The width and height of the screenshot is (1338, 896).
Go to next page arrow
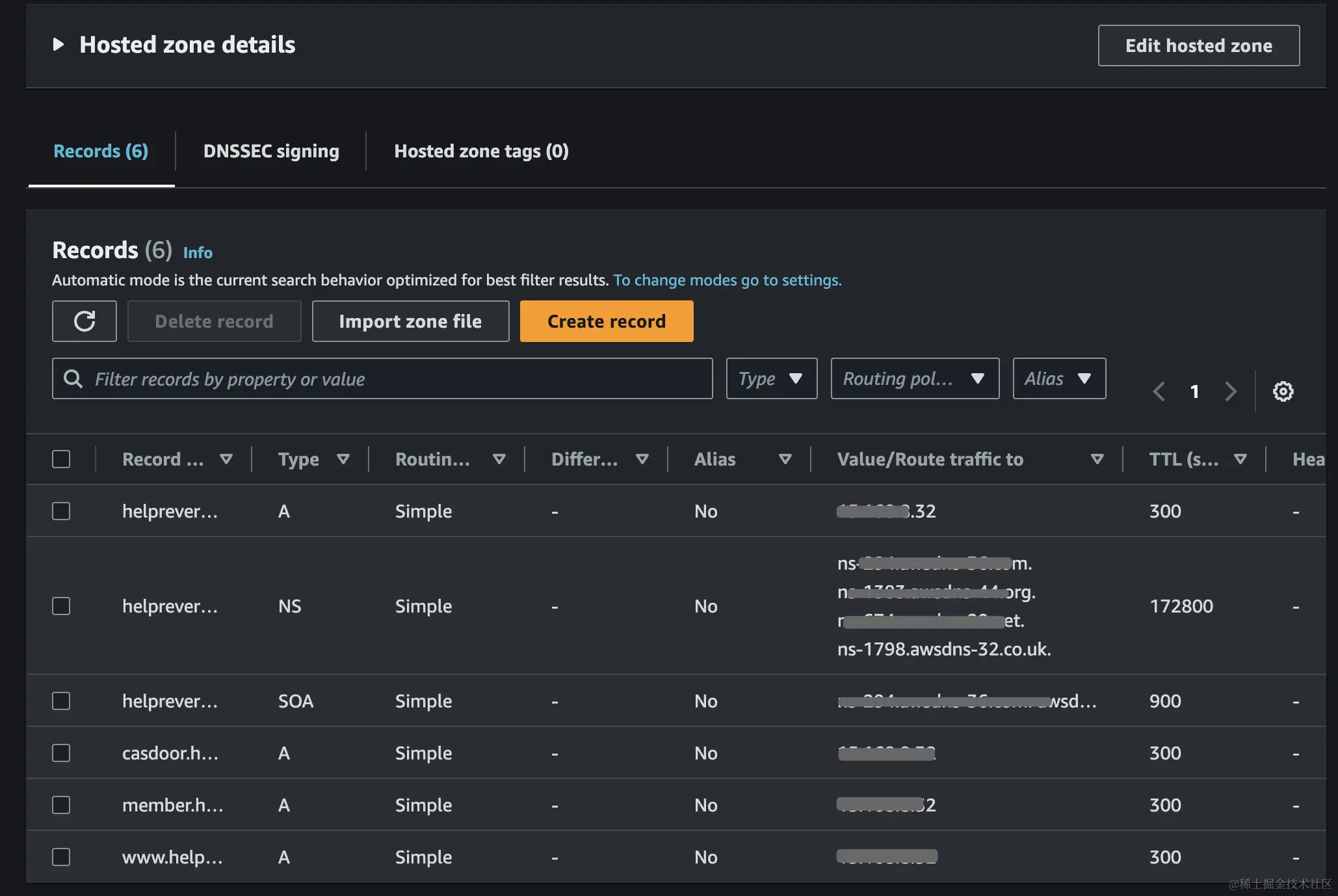point(1230,391)
